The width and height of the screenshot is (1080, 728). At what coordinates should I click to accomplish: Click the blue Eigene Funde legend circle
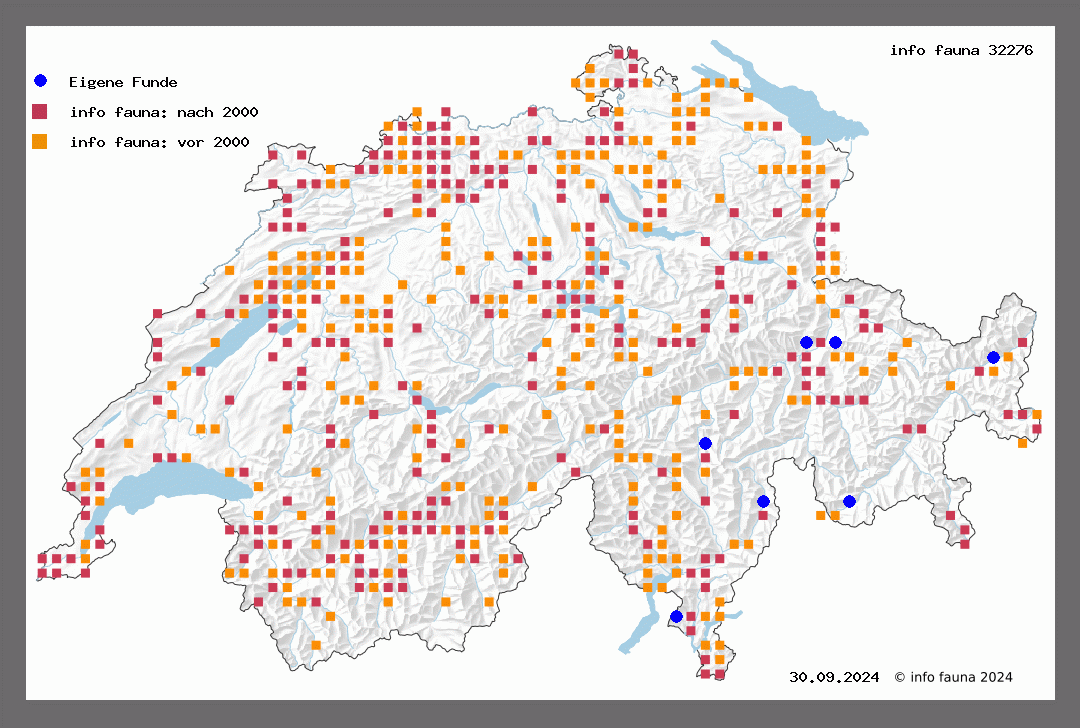[x=40, y=81]
